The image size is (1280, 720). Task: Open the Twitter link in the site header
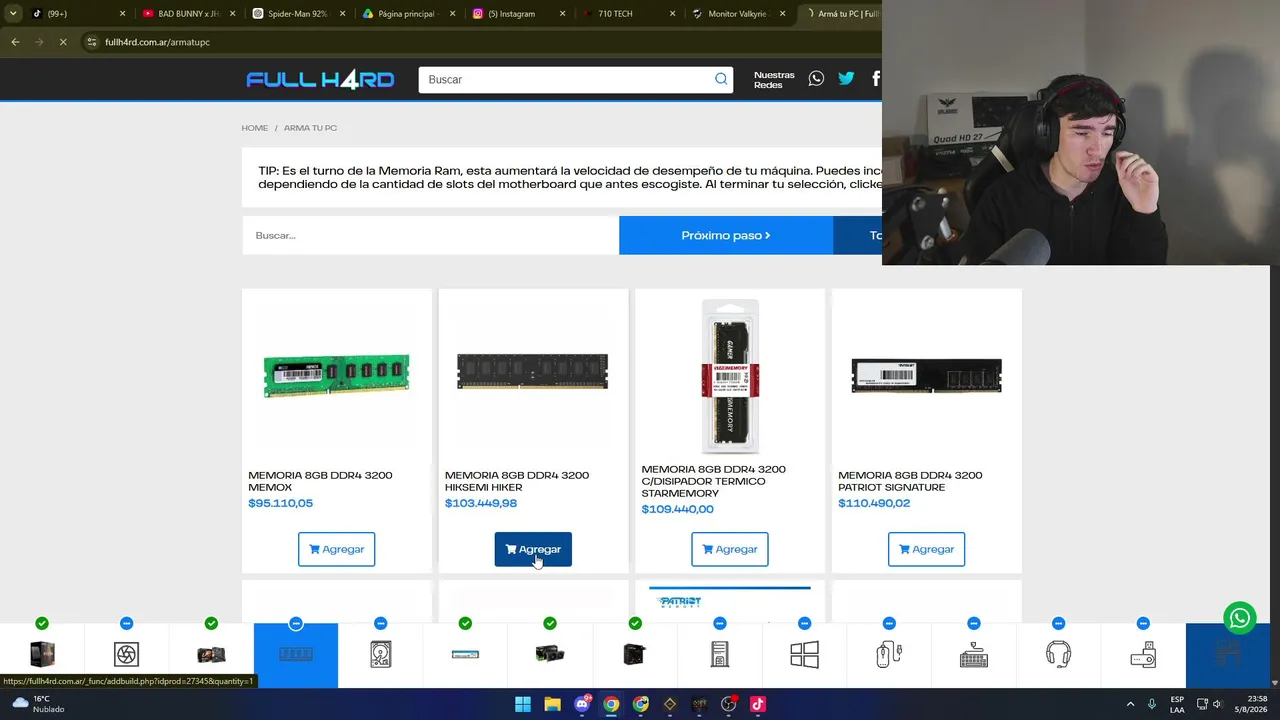coord(846,79)
